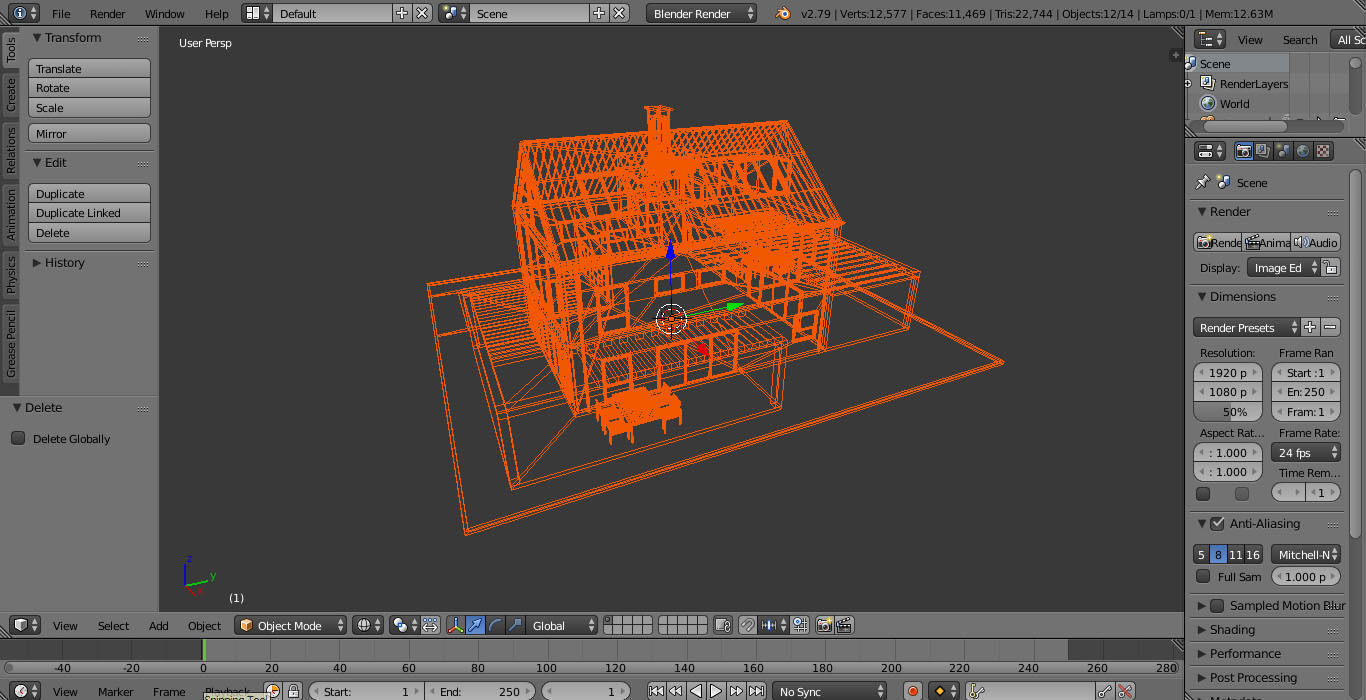Open the Mitchell-N filter dropdown
1366x700 pixels.
1306,554
